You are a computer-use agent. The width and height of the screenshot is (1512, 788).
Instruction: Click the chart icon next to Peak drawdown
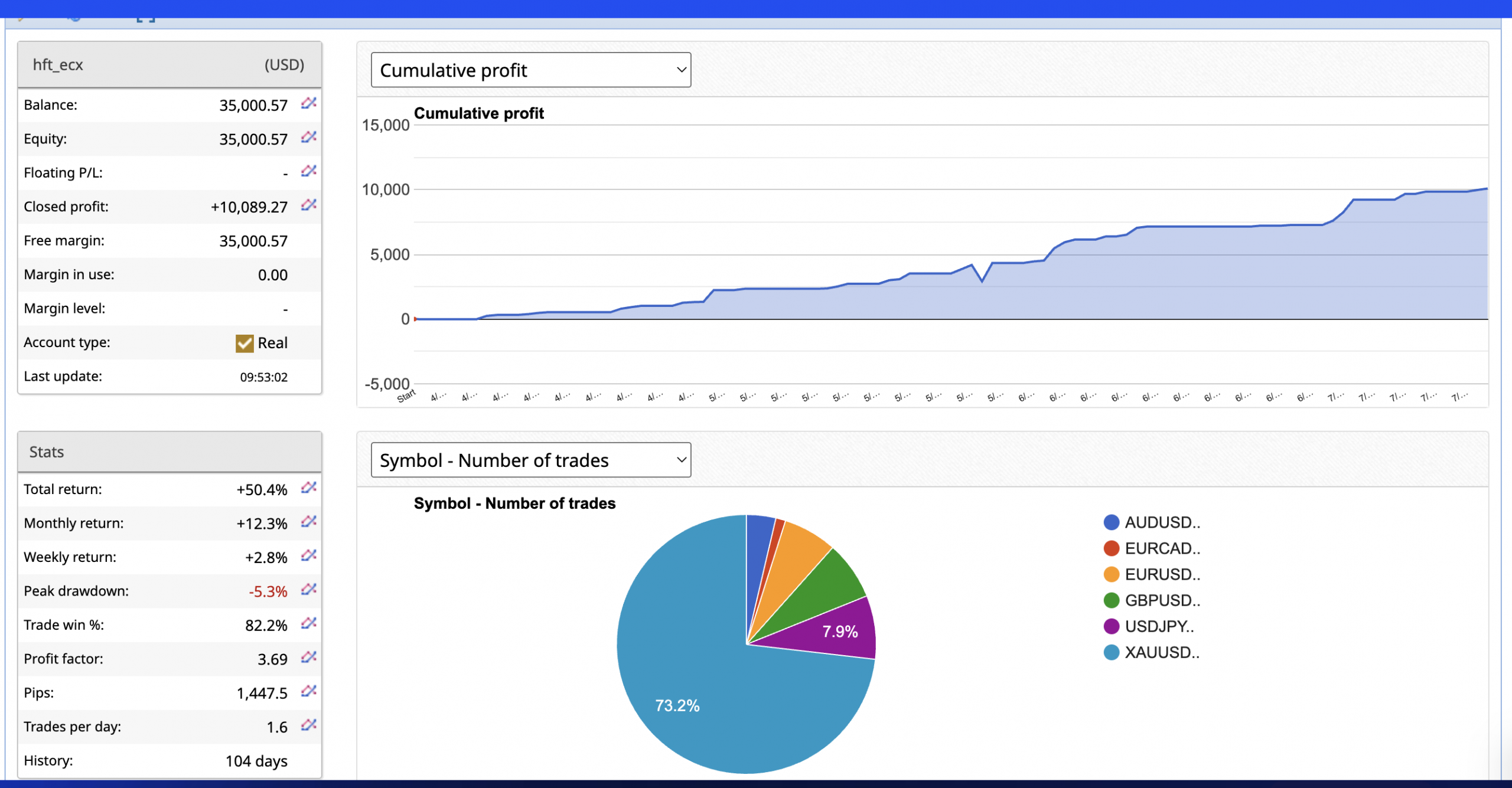coord(308,590)
